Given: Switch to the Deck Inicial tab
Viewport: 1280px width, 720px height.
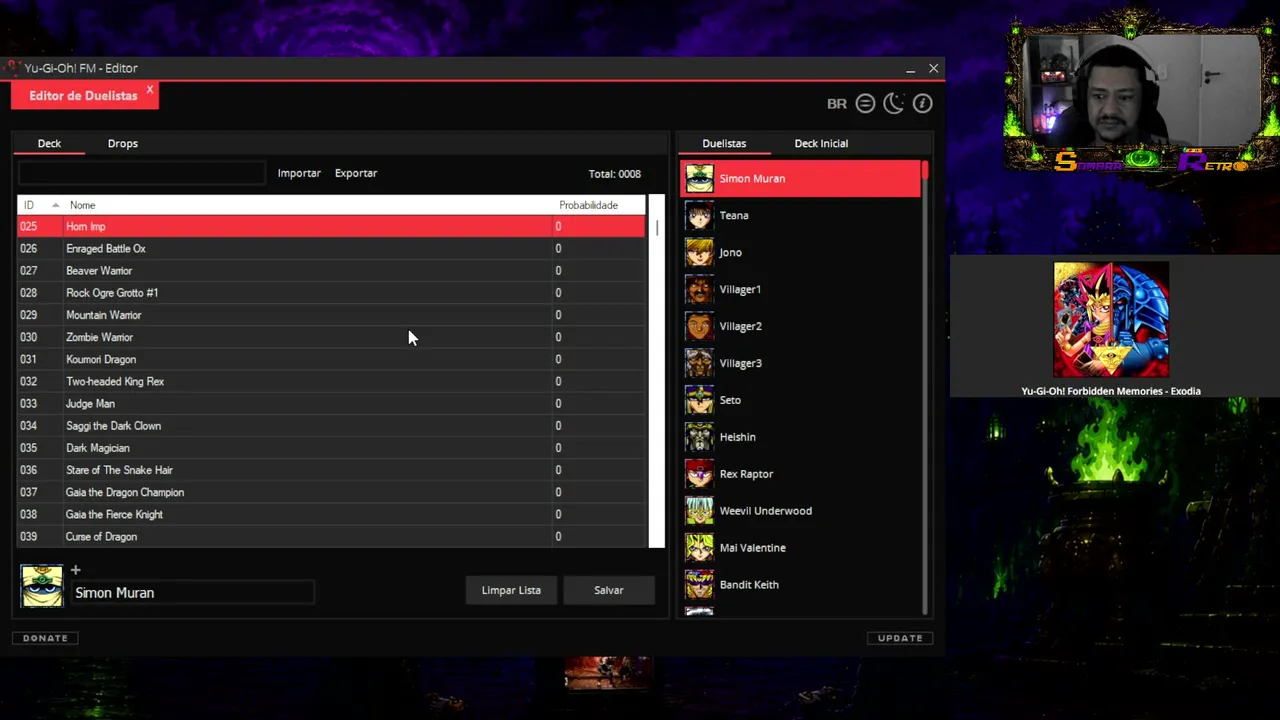Looking at the screenshot, I should point(821,143).
